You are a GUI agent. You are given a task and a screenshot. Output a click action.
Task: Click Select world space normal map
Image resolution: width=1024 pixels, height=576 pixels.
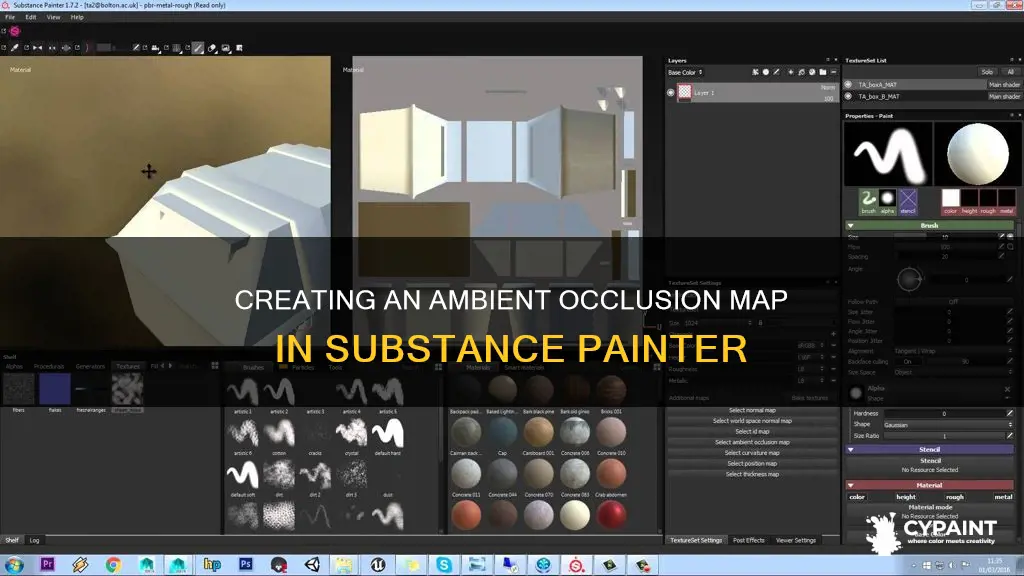tap(752, 421)
